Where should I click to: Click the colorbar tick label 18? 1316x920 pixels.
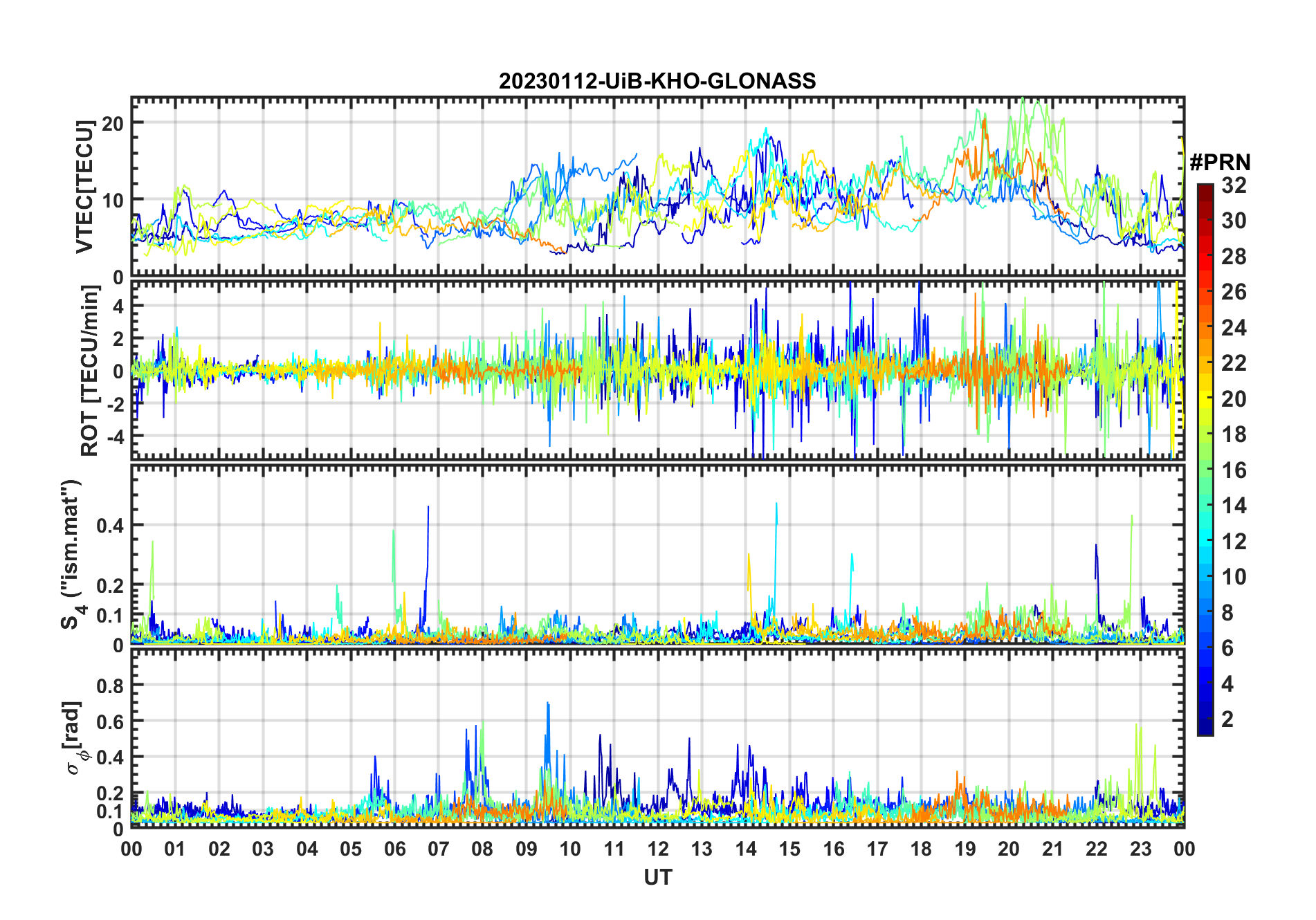tap(1234, 434)
